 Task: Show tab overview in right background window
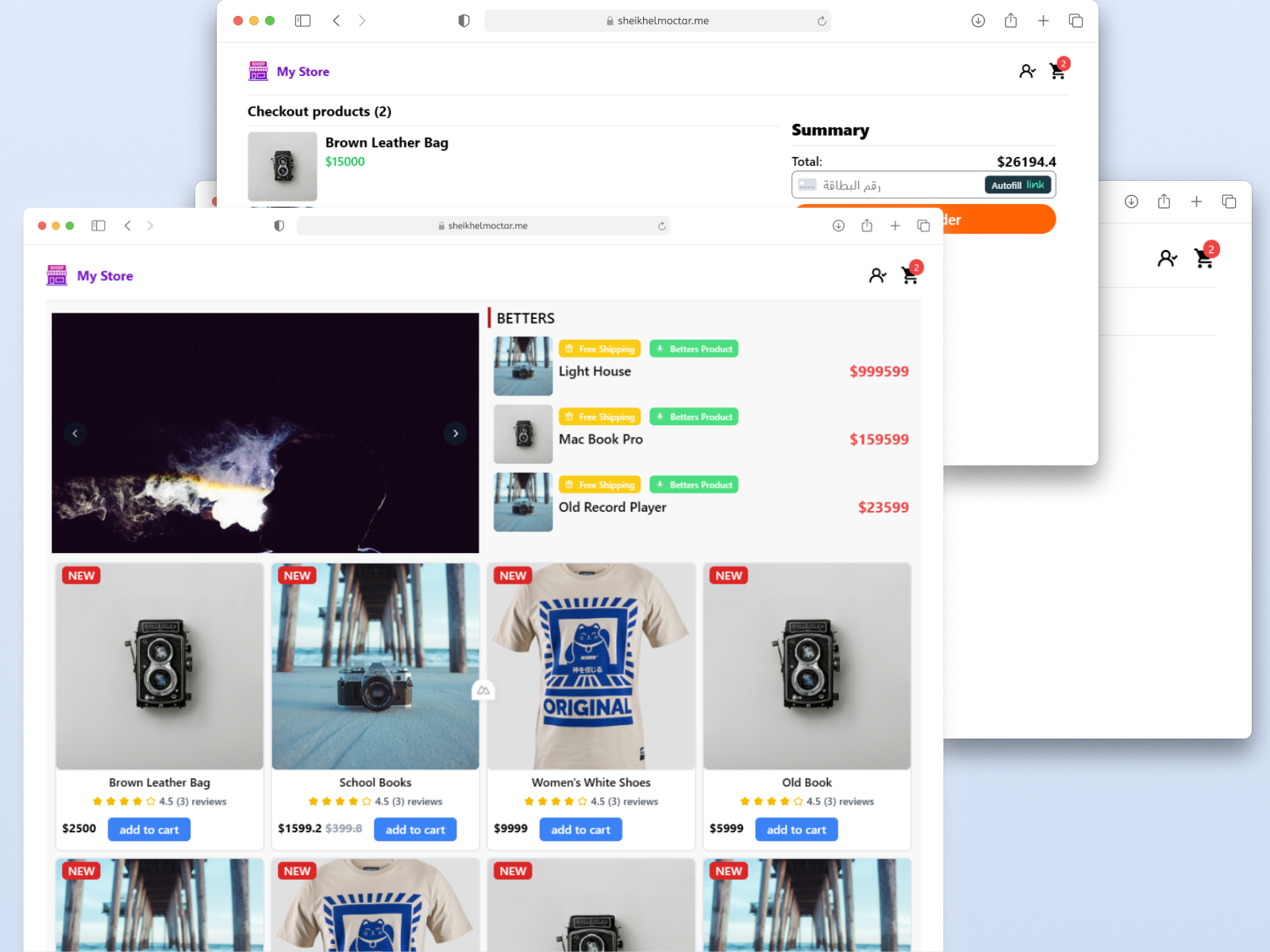(x=1229, y=202)
